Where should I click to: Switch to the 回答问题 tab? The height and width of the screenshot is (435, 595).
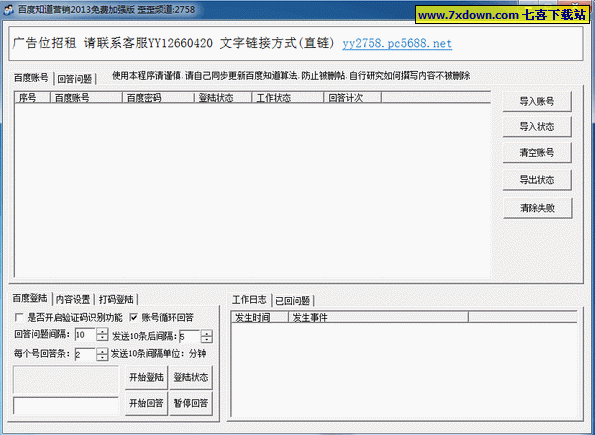click(75, 79)
